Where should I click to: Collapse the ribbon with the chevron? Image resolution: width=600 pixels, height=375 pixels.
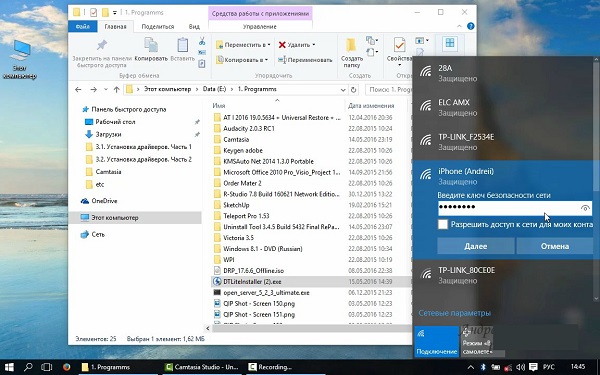(x=460, y=26)
